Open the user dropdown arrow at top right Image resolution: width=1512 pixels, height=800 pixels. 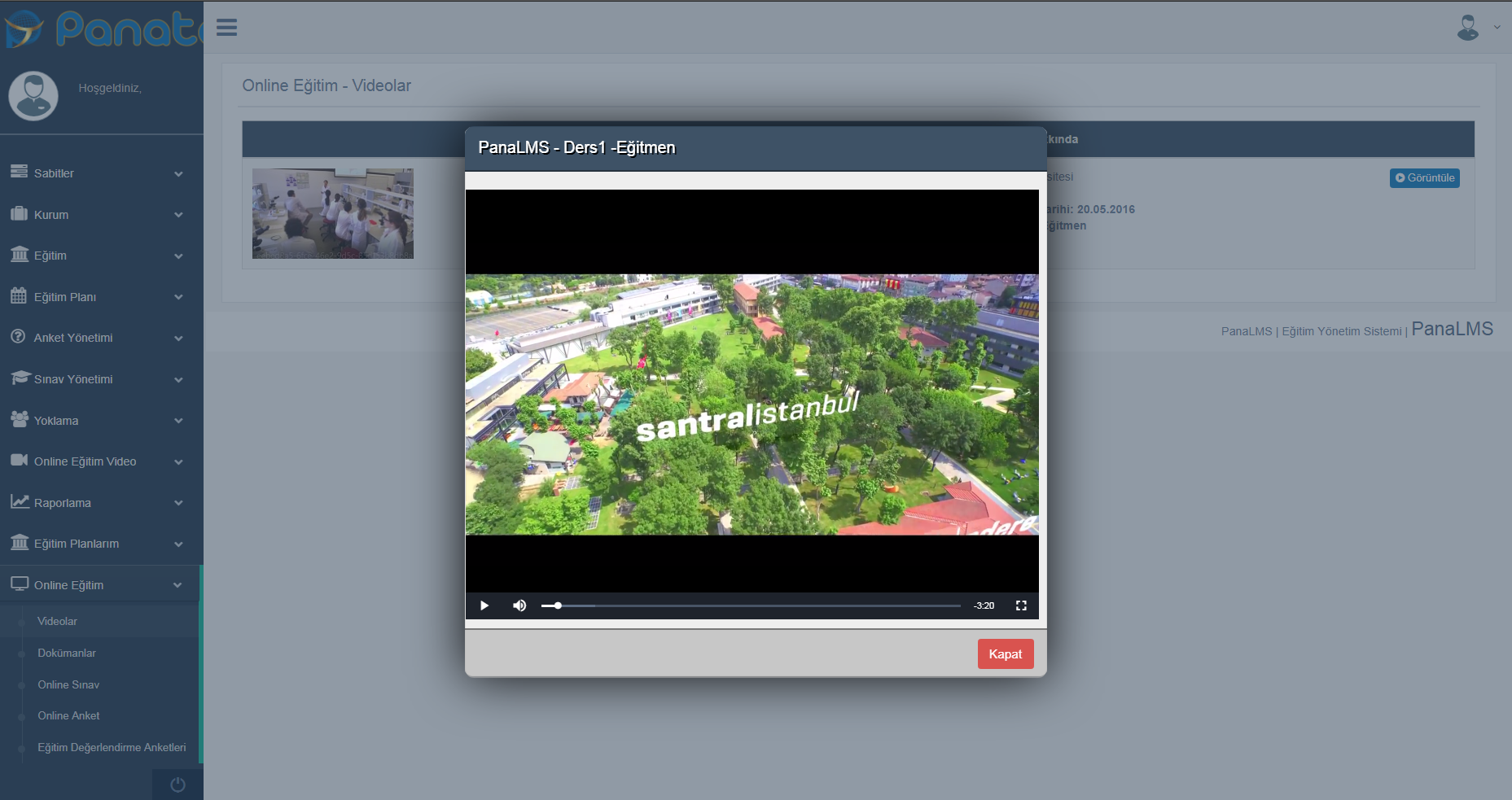[x=1497, y=28]
